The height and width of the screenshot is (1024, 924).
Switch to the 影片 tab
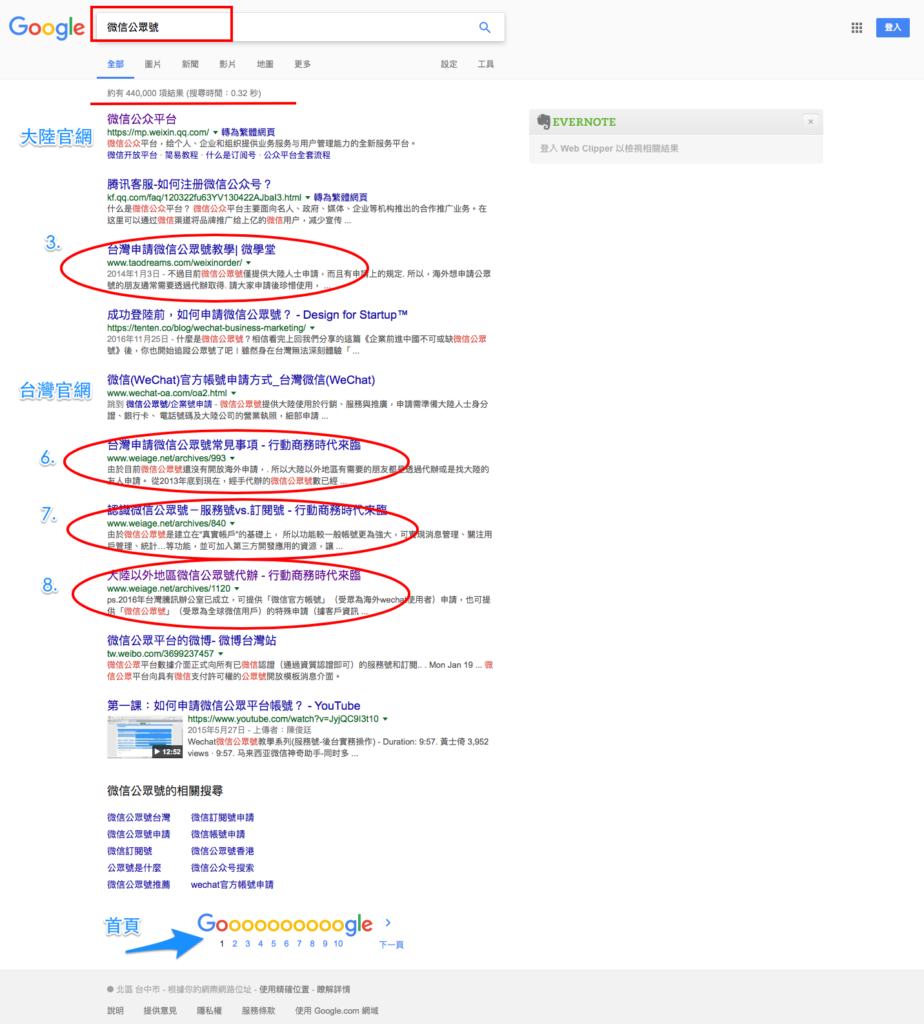tap(227, 64)
